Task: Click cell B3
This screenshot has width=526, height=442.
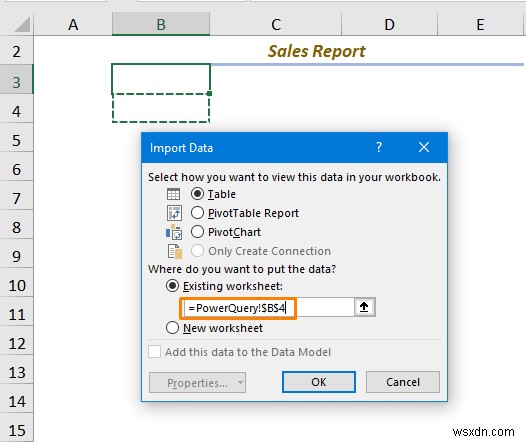Action: (x=161, y=79)
